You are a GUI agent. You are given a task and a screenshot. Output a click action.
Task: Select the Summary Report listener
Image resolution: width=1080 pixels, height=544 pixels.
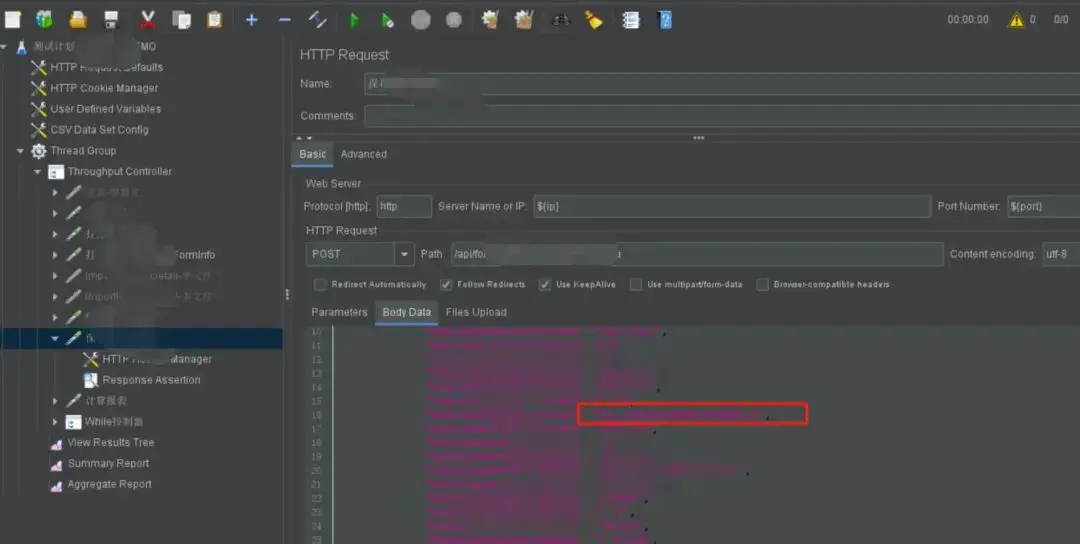coord(108,463)
